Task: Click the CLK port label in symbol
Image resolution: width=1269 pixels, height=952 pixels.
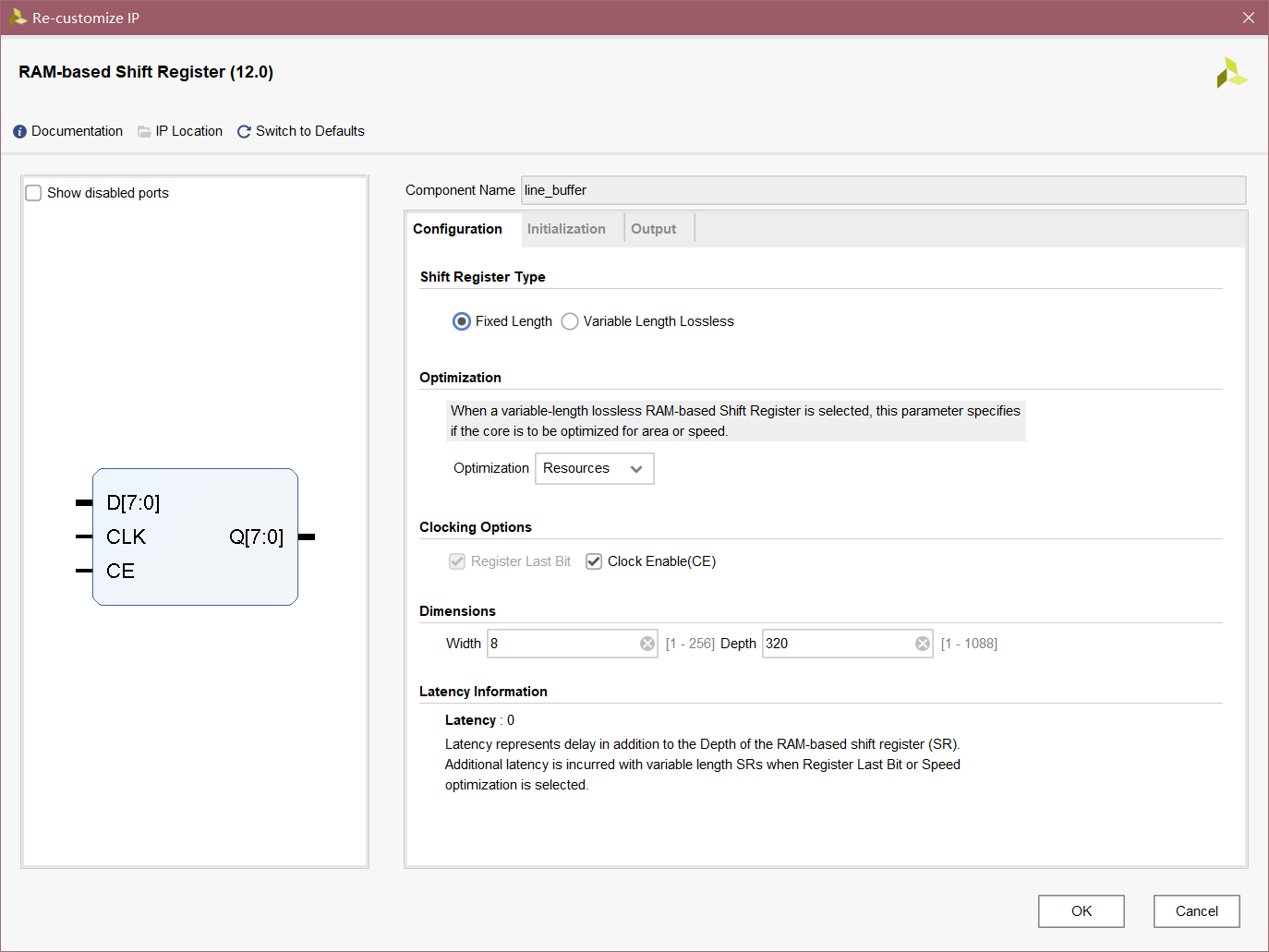Action: [x=126, y=536]
